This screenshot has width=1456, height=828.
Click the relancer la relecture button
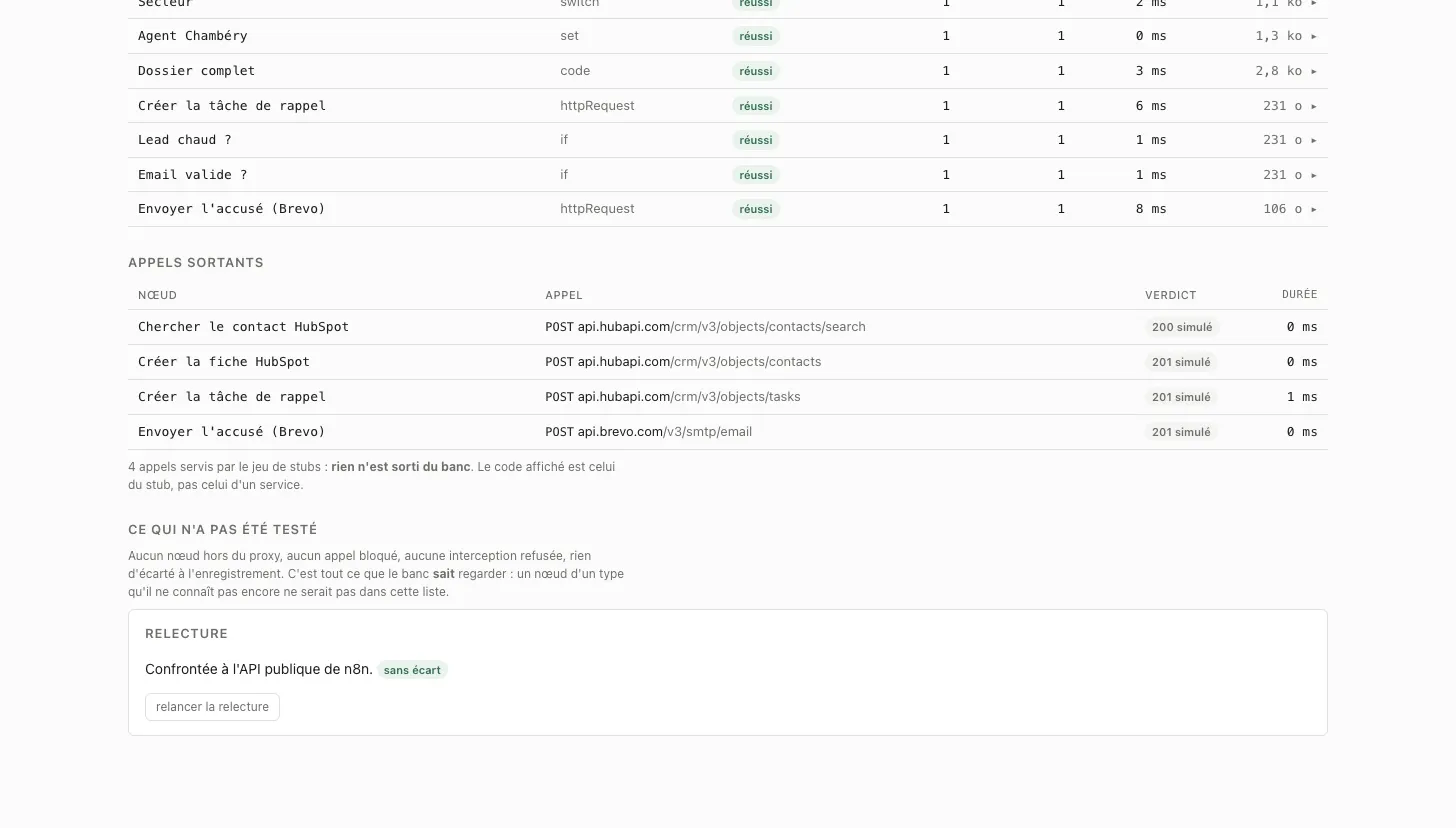212,707
